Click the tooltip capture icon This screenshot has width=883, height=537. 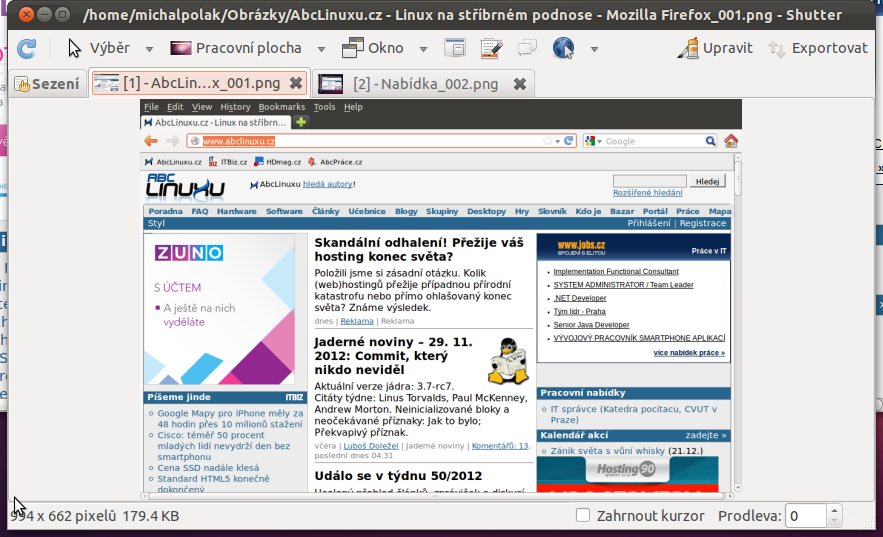[x=527, y=48]
